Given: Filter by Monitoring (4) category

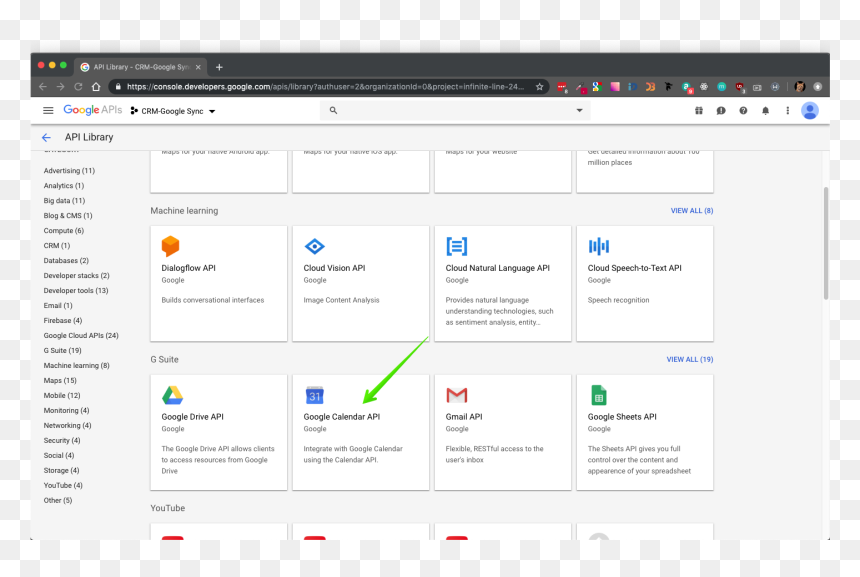Looking at the screenshot, I should point(66,410).
